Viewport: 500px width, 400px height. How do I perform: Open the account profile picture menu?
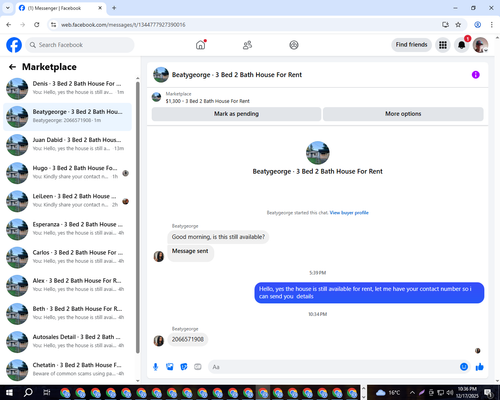pos(480,45)
